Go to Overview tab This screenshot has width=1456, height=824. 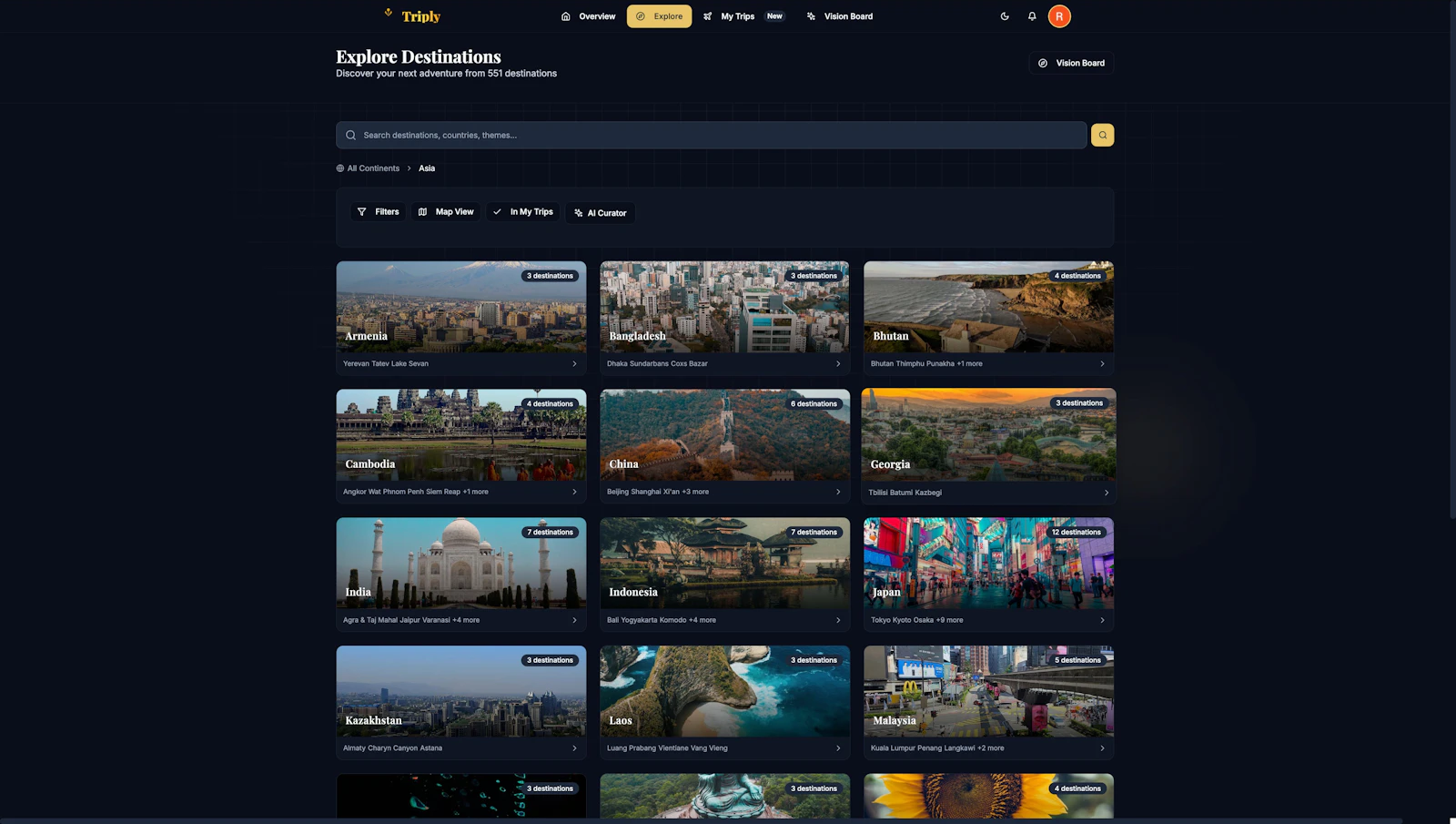tap(588, 16)
